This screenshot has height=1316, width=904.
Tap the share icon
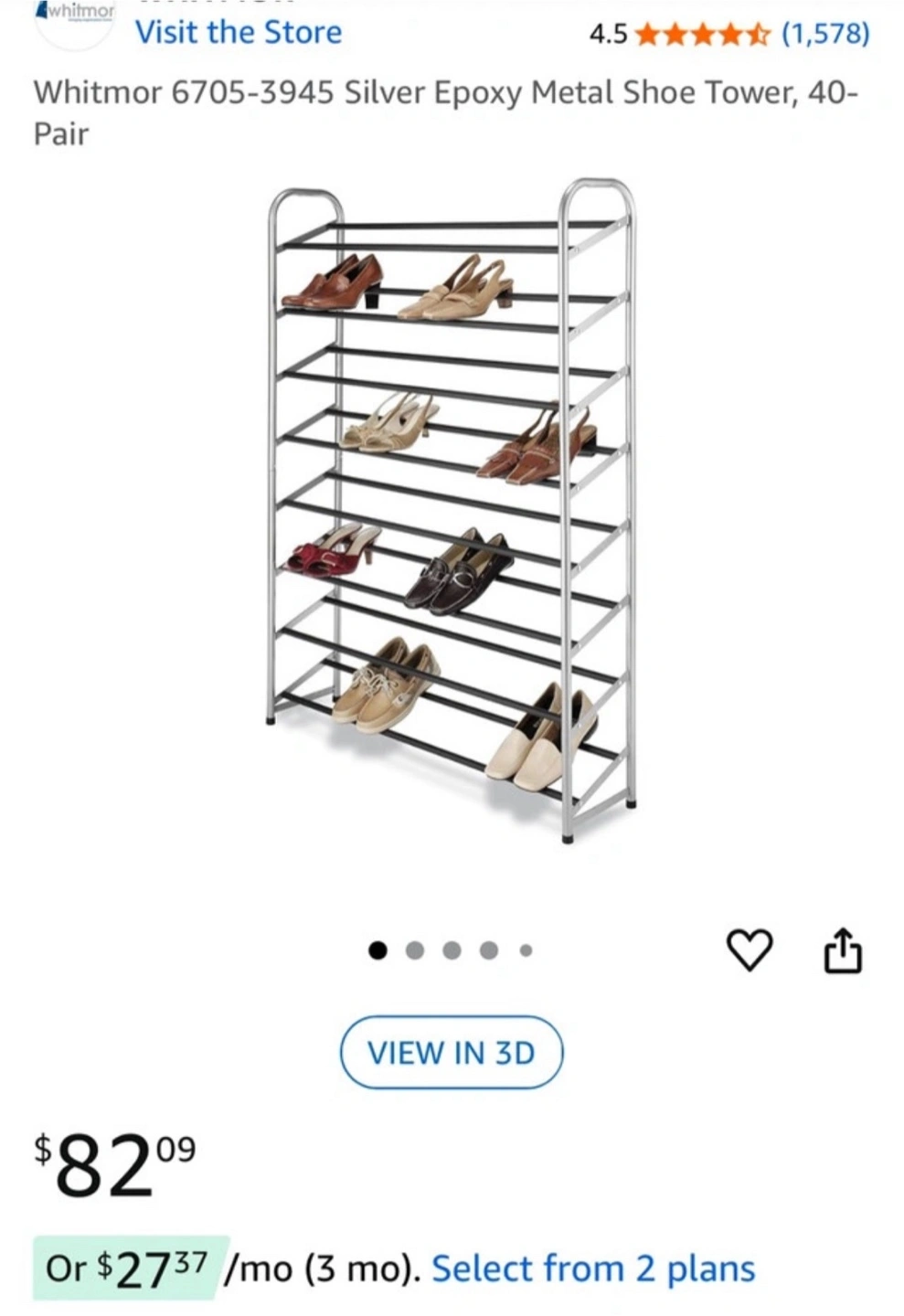843,950
